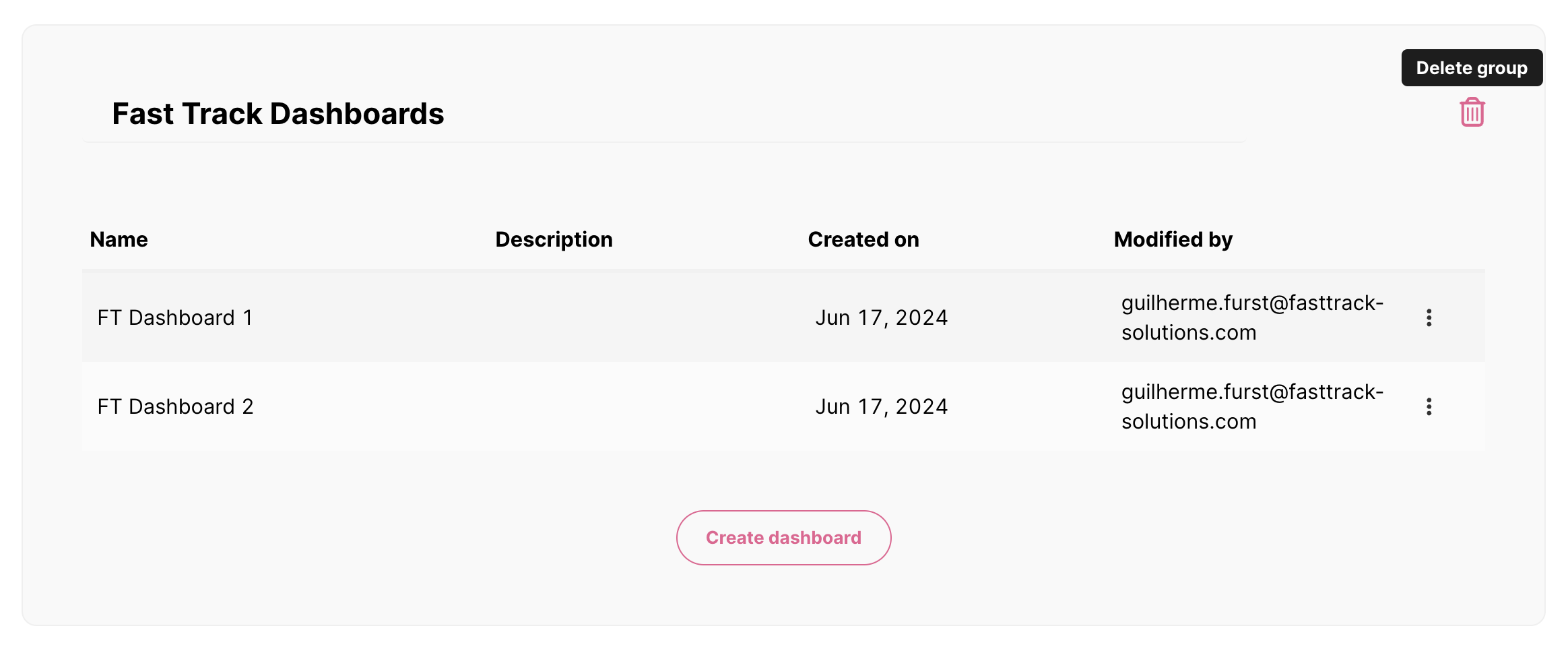Click the pink trash delete group icon

click(x=1472, y=113)
